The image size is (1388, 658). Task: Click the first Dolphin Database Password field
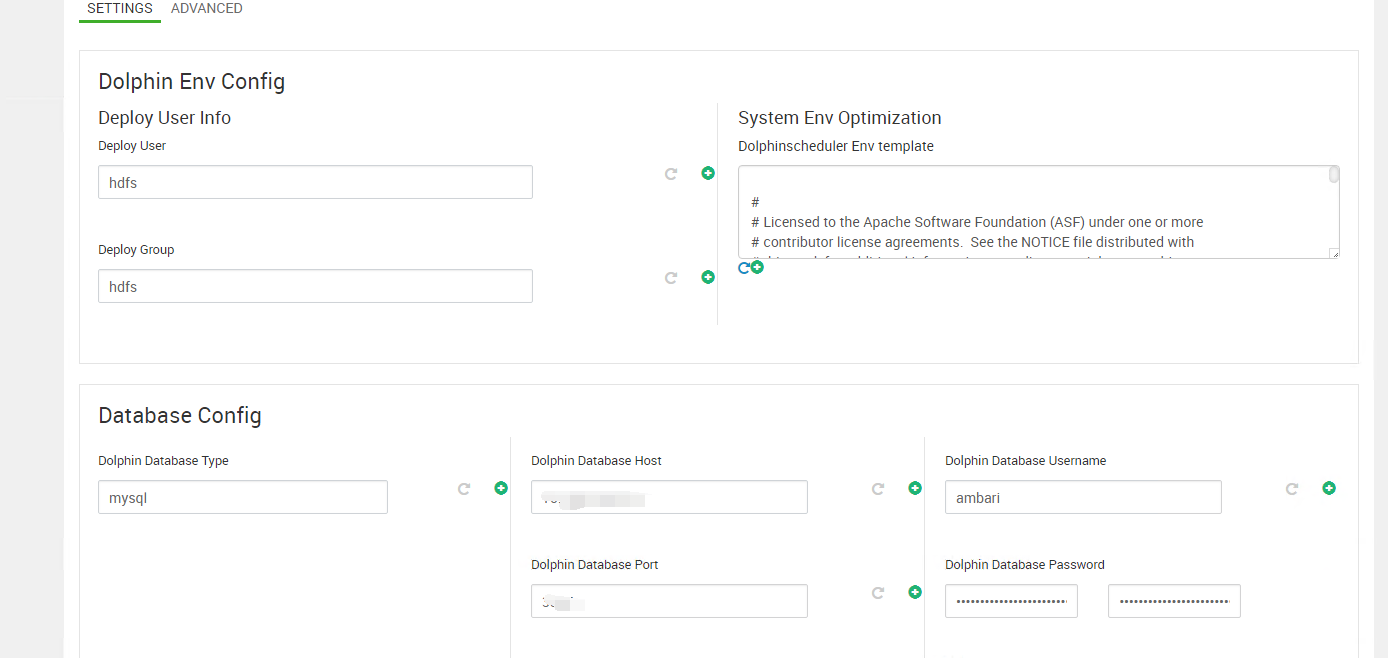1011,601
